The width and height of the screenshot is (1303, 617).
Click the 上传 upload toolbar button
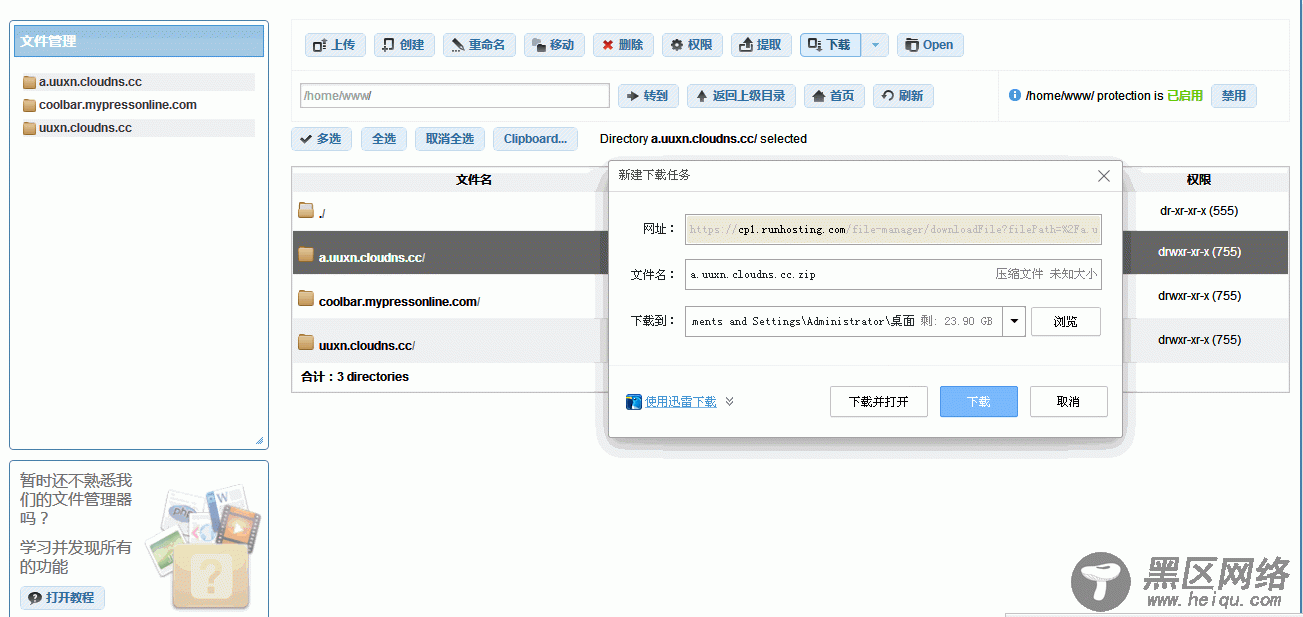(334, 45)
